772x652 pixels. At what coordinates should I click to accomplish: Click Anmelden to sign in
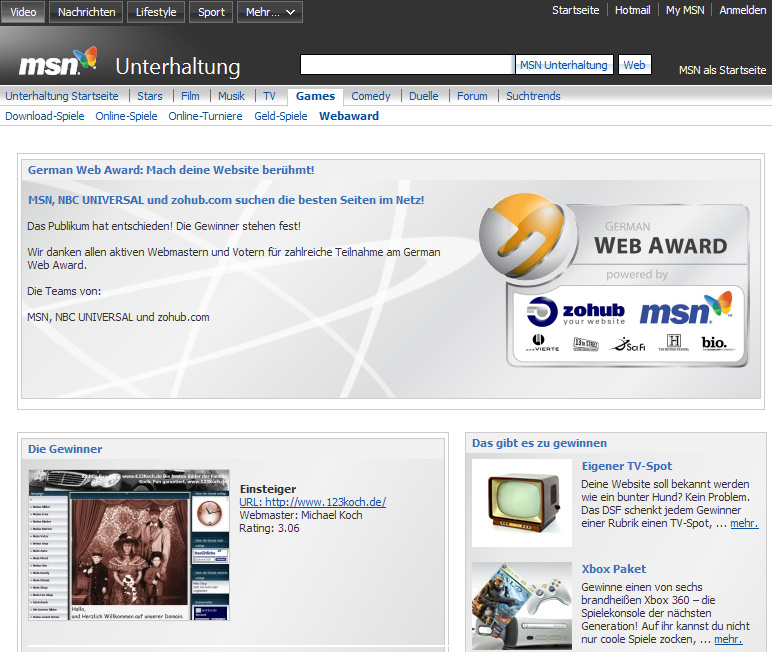742,10
